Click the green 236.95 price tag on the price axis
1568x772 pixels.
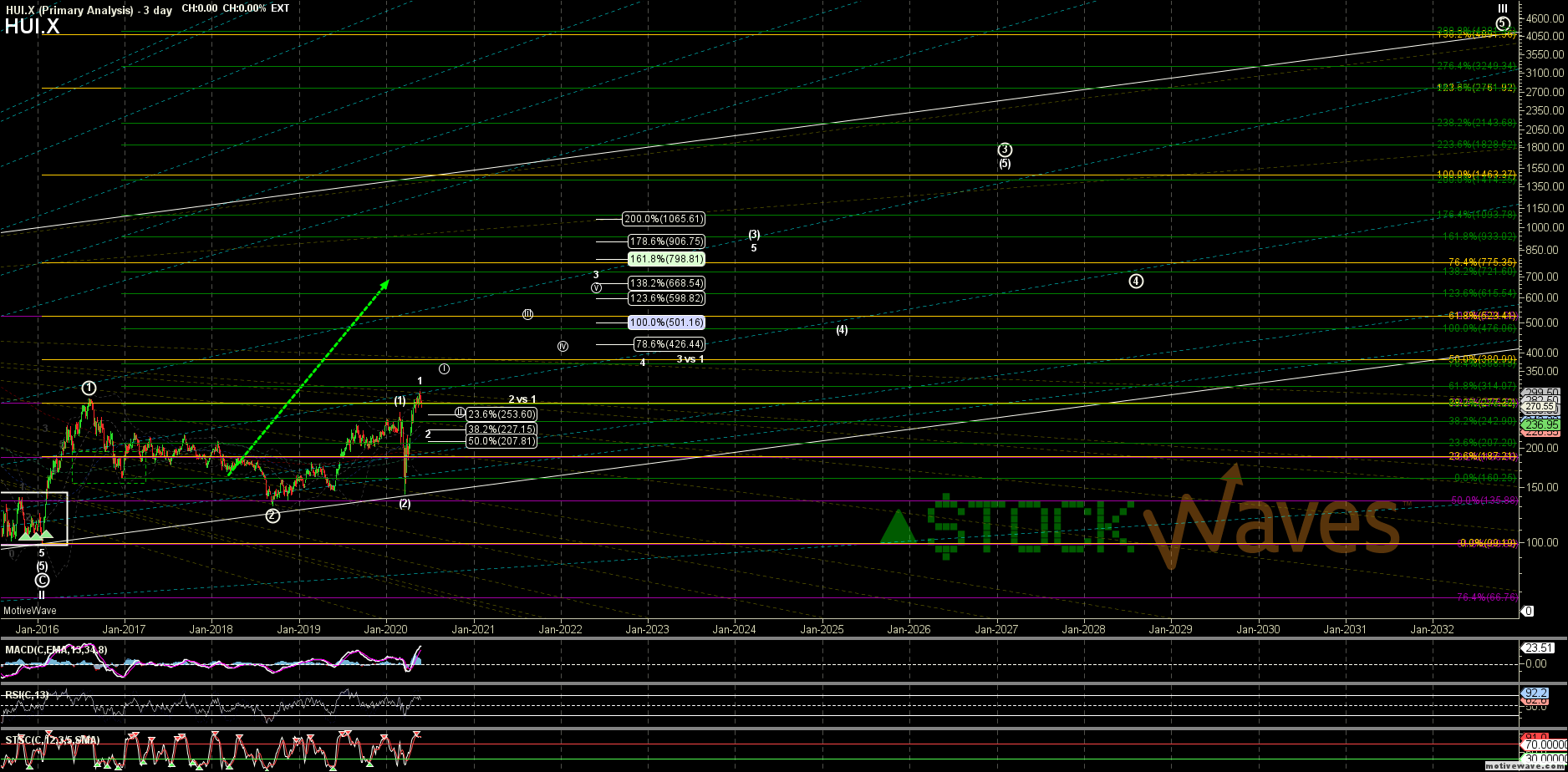(x=1540, y=424)
